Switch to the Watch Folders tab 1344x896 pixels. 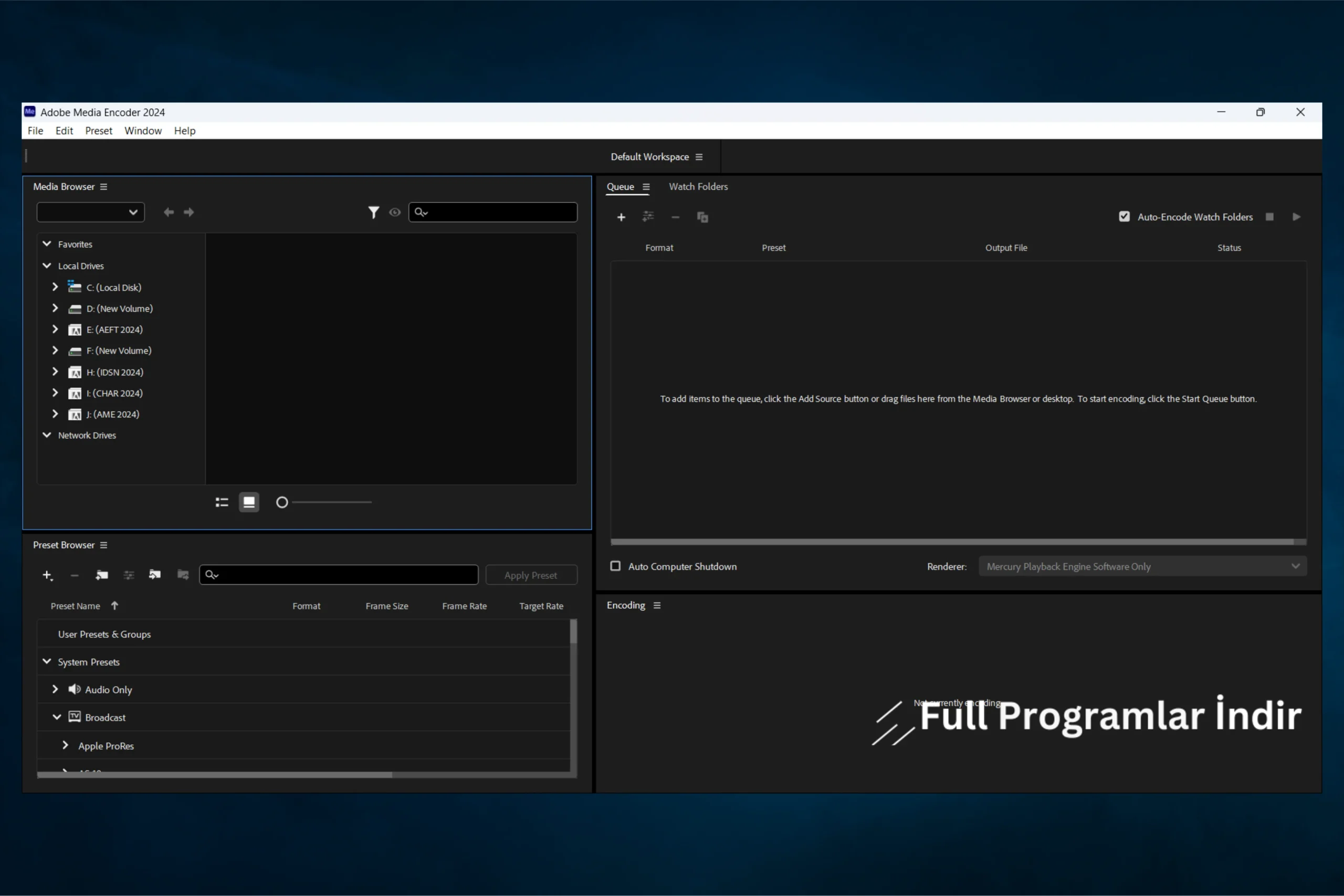(x=698, y=187)
